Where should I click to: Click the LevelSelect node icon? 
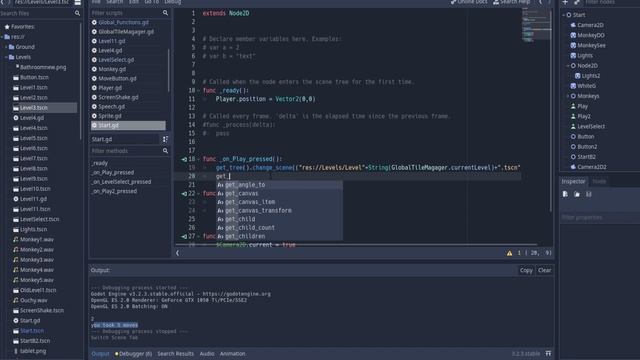click(x=573, y=127)
